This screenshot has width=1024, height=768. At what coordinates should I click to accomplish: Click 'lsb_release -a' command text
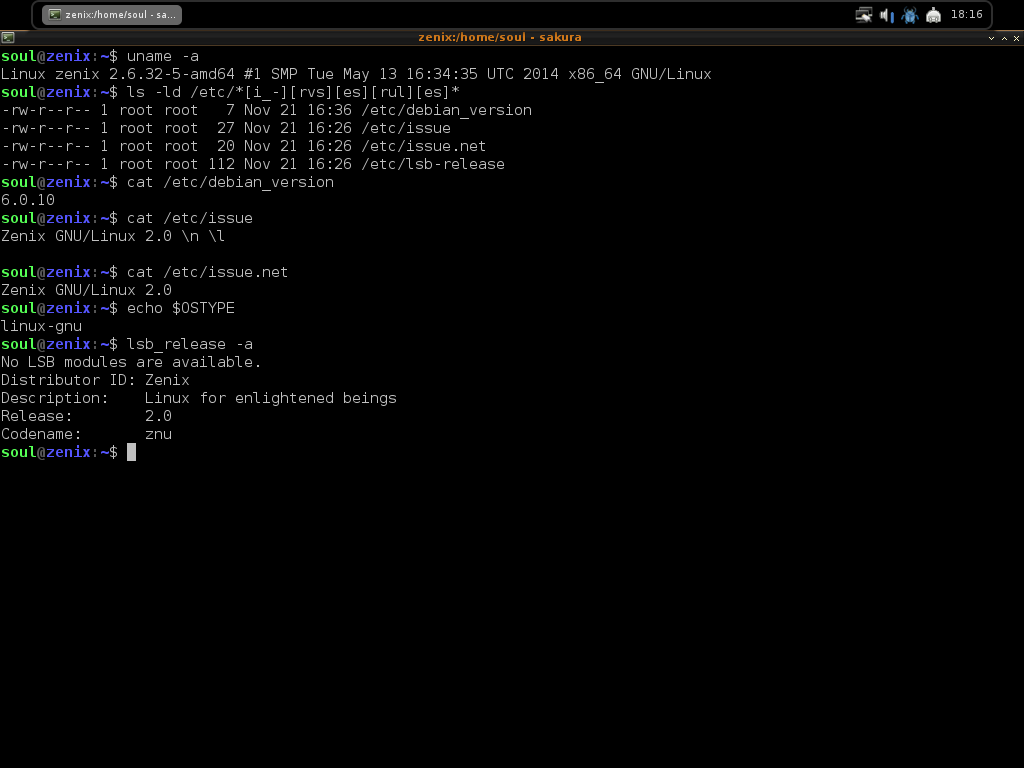[x=189, y=344]
